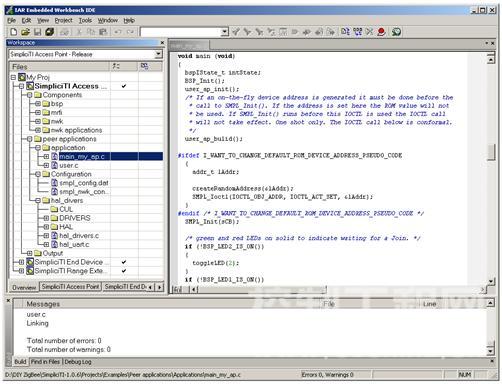The height and width of the screenshot is (384, 502).
Task: Open the Edit menu
Action: tap(26, 21)
